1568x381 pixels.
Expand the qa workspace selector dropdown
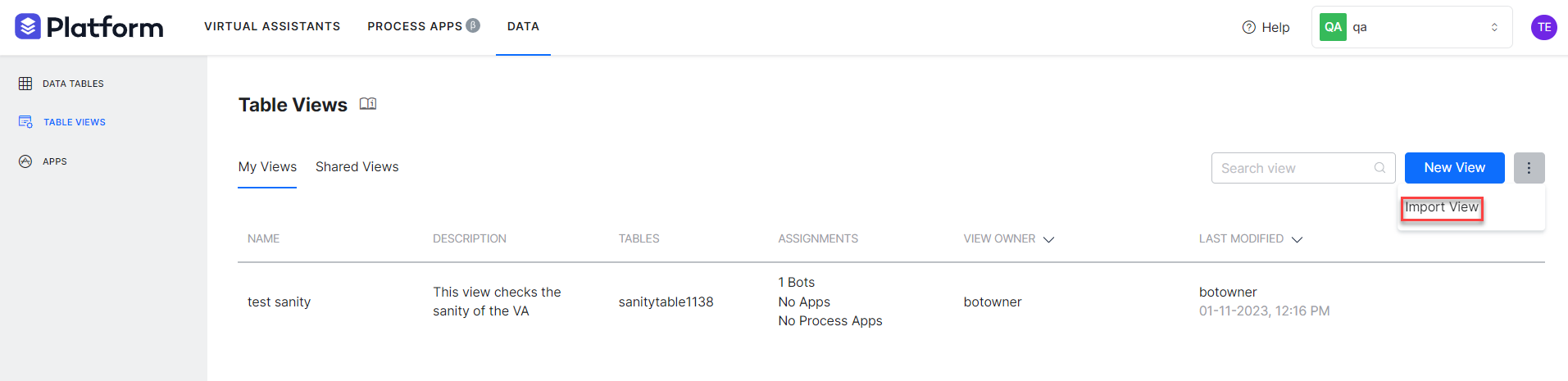point(1493,27)
